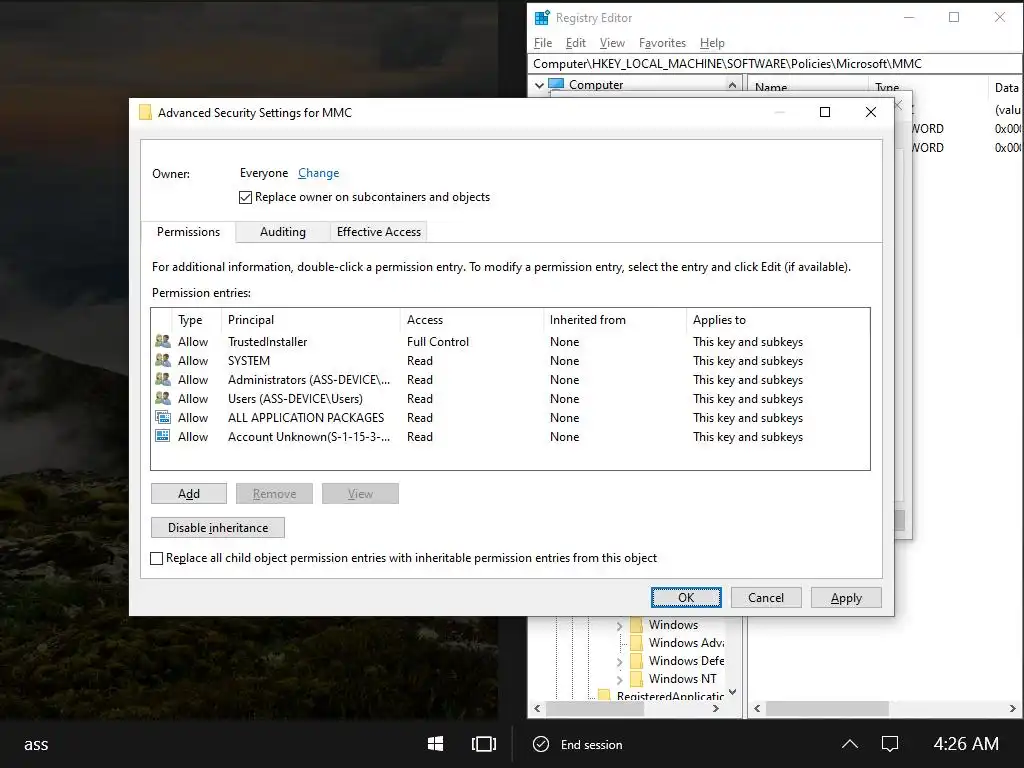The width and height of the screenshot is (1024, 768).
Task: Click the Account Unknown entry icon
Action: pyautogui.click(x=163, y=436)
